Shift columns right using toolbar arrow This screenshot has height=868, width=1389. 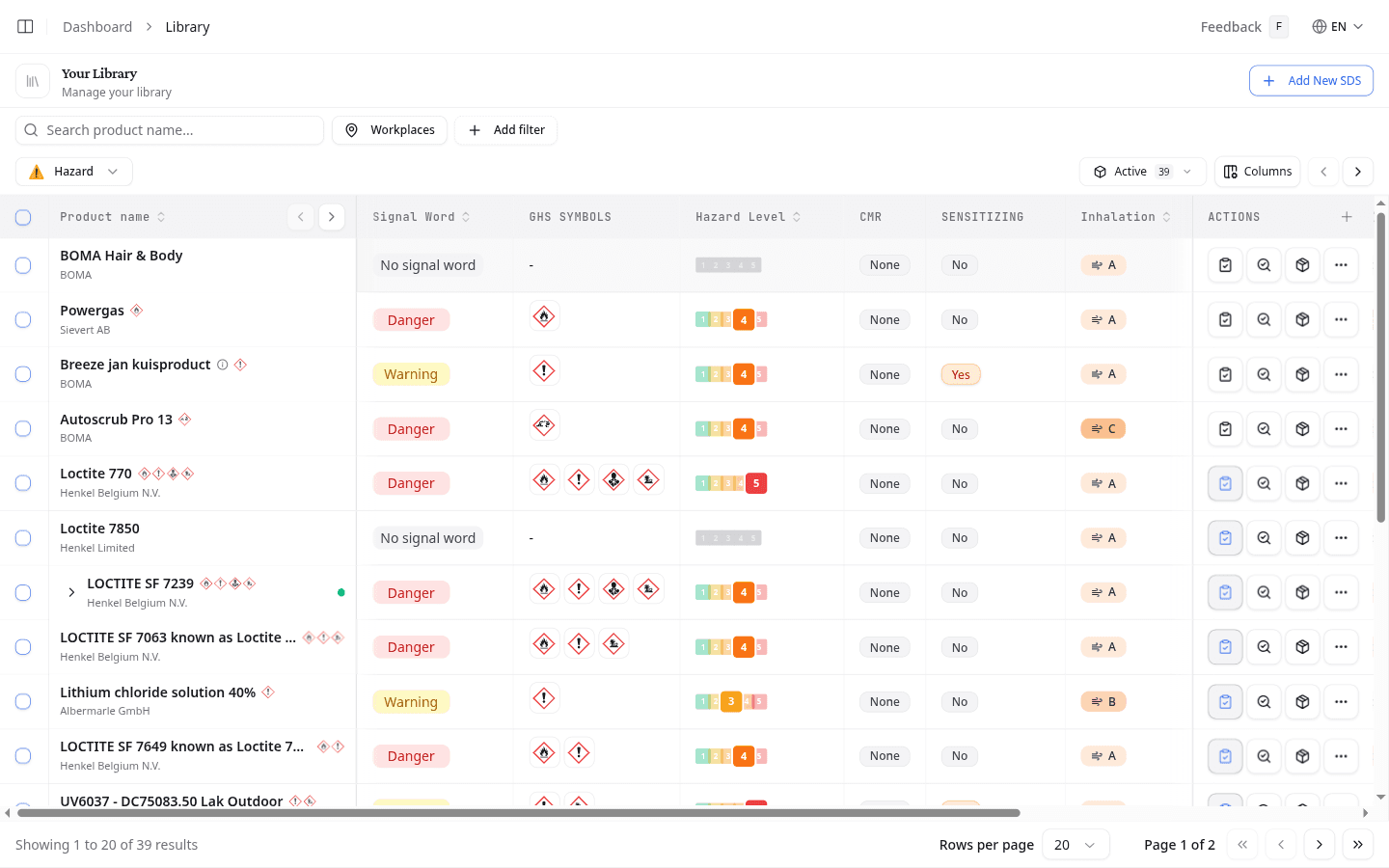(1358, 172)
